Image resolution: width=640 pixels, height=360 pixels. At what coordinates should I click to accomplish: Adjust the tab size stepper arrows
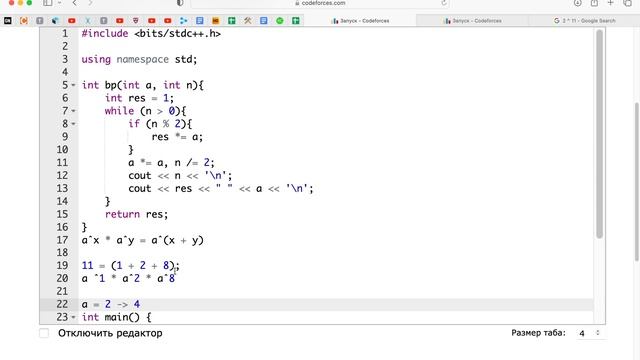tap(598, 333)
